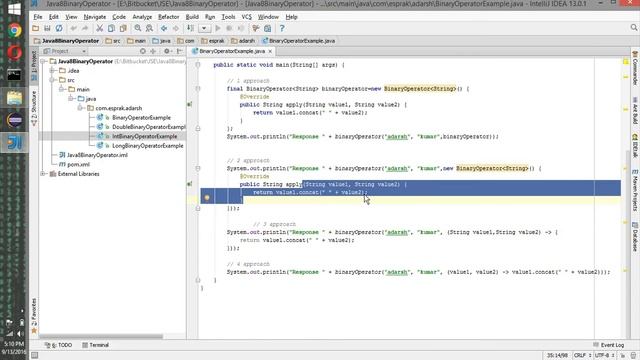Click the Paste toolbar icon
The height and width of the screenshot is (360, 640).
pos(123,29)
